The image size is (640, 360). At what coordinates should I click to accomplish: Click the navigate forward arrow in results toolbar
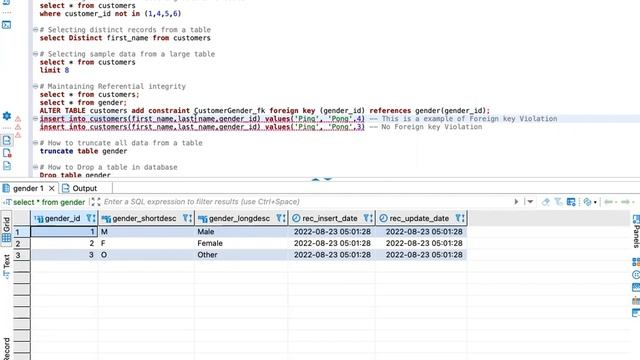[x=626, y=202]
